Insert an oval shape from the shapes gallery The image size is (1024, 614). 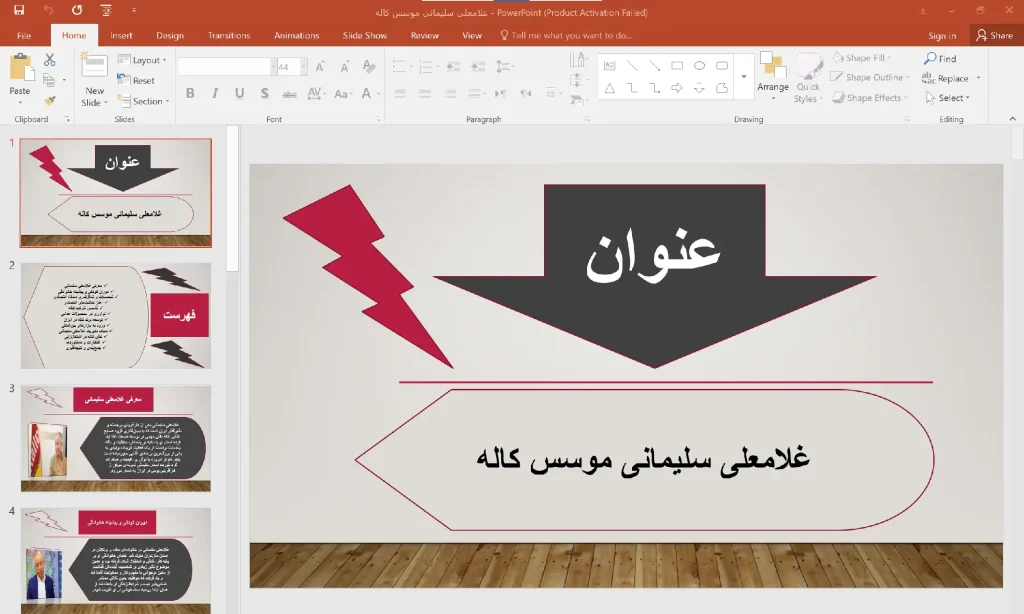pyautogui.click(x=698, y=64)
